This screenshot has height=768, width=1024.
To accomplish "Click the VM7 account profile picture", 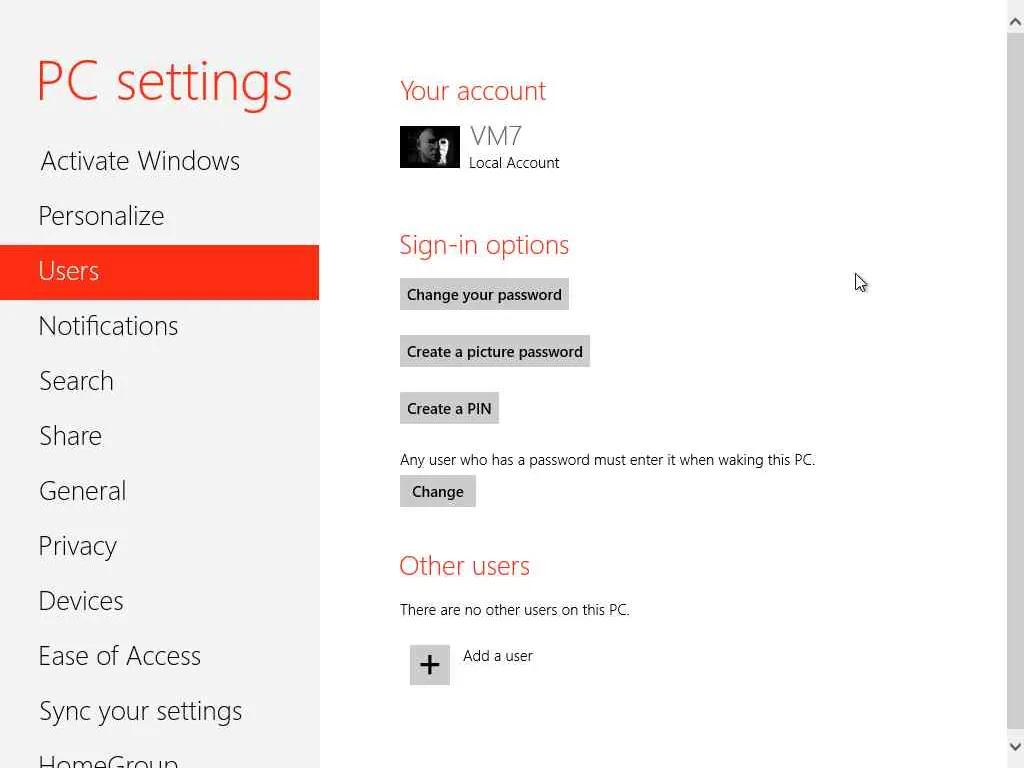I will coord(430,147).
